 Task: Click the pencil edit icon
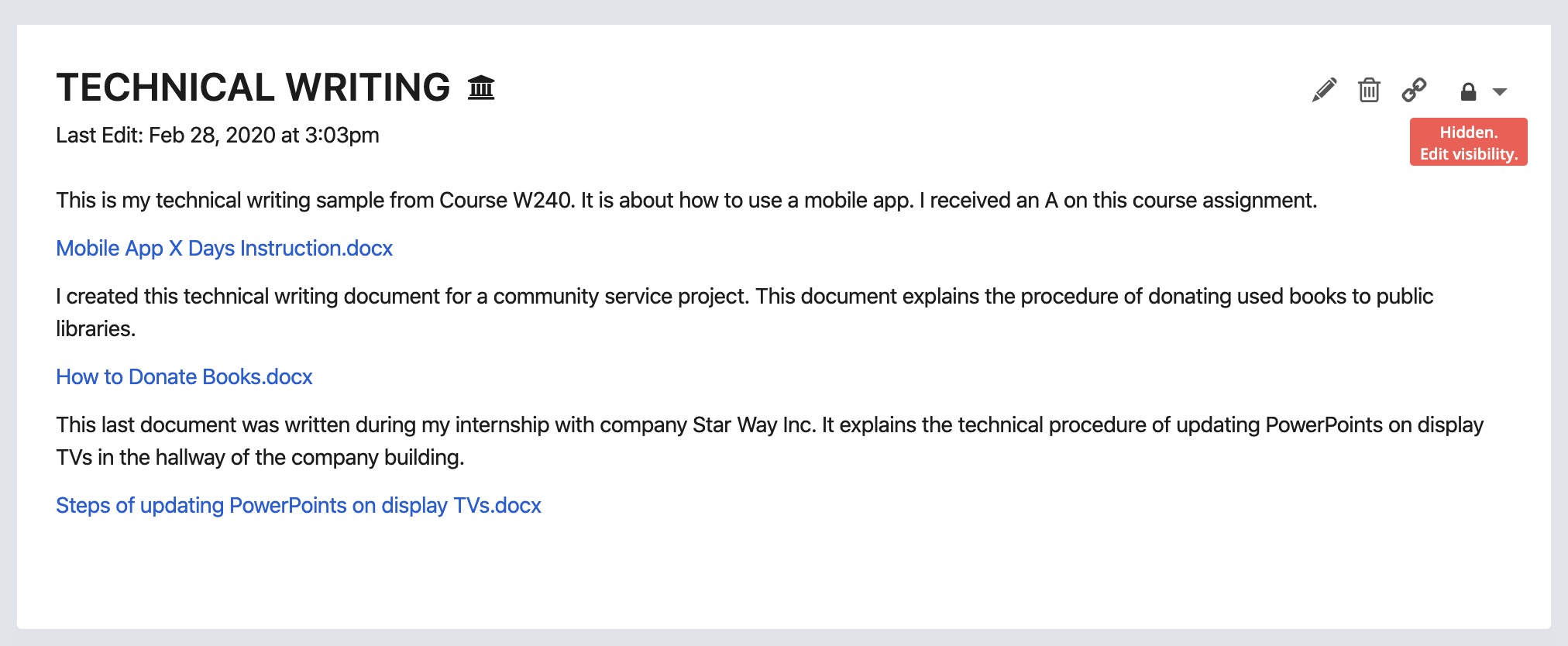pyautogui.click(x=1324, y=90)
